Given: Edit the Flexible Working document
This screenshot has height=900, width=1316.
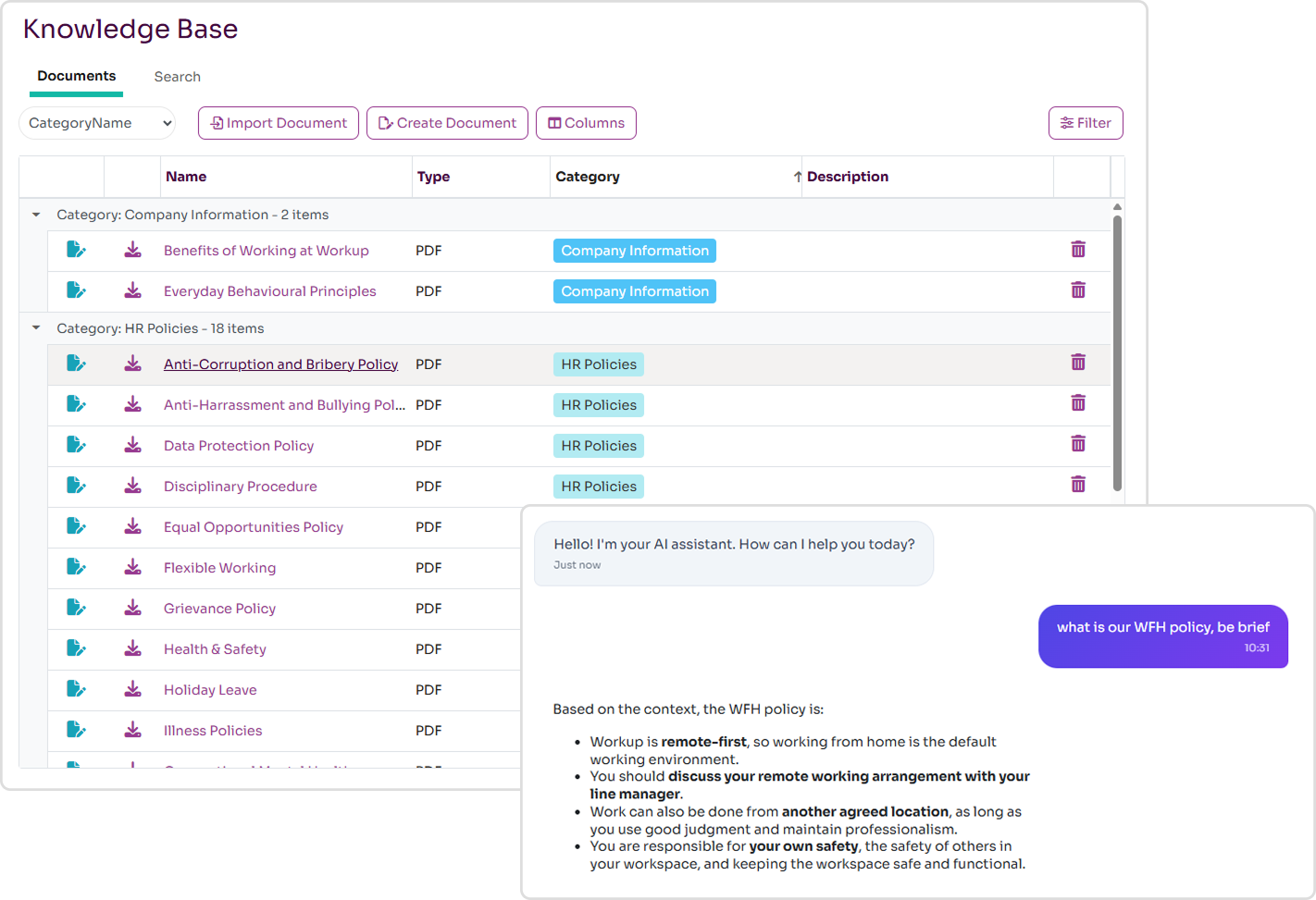Looking at the screenshot, I should tap(76, 567).
